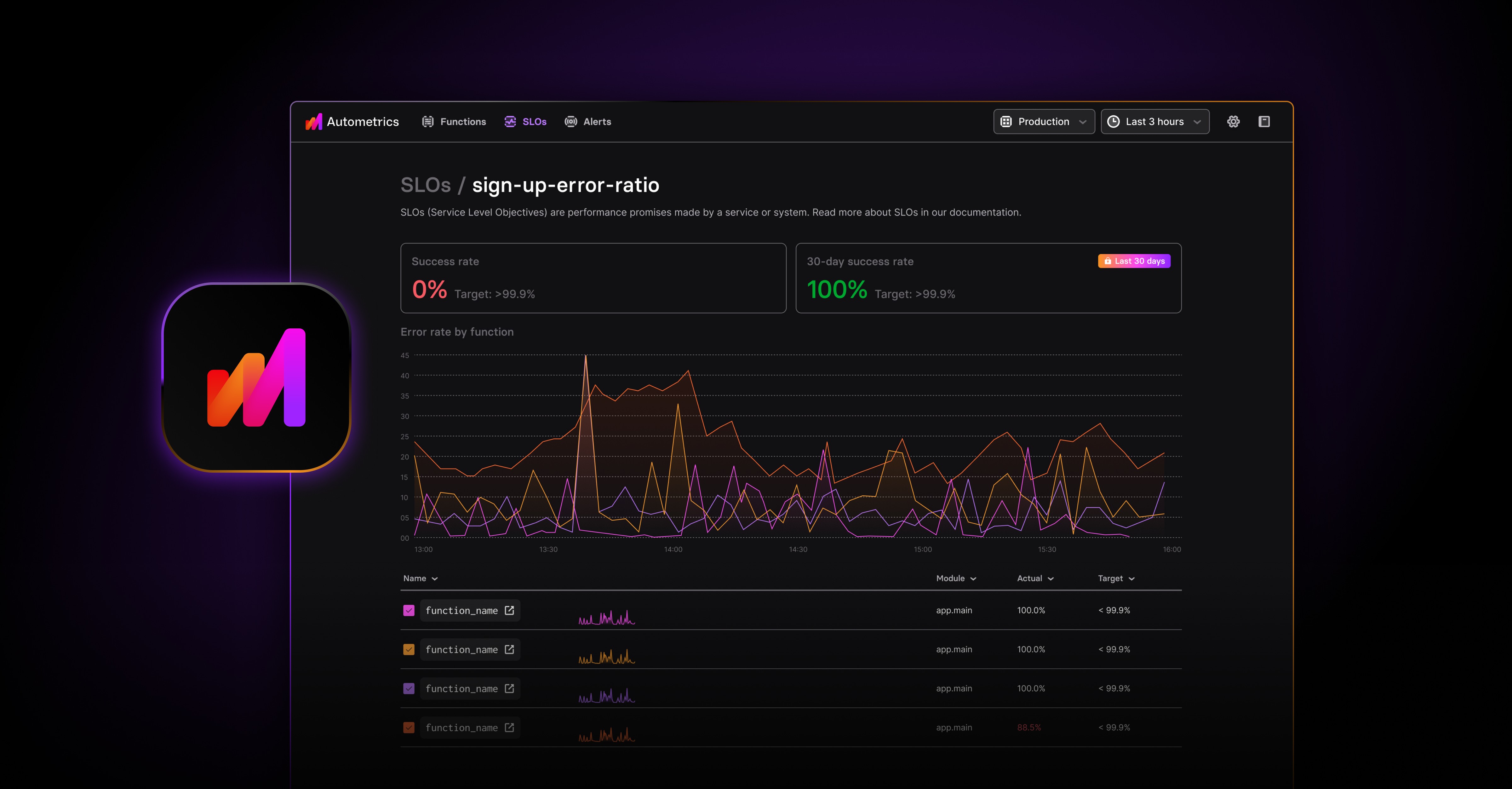Toggle the dark-red function color checkbox
Screen dimensions: 1512x789
click(409, 727)
